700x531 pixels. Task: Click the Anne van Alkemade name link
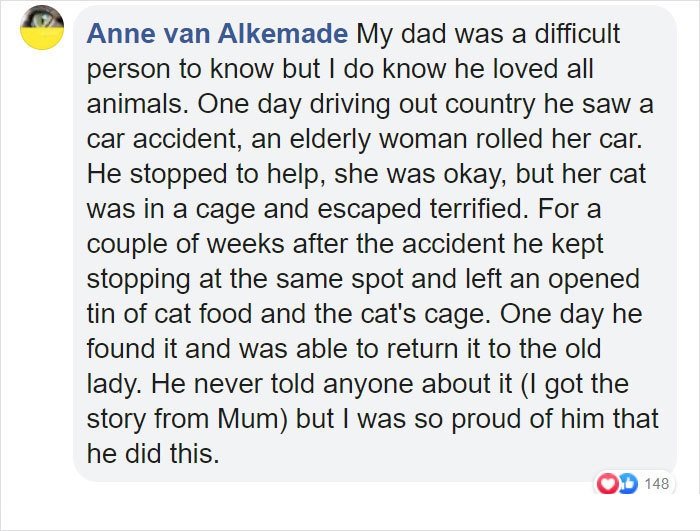(x=217, y=33)
